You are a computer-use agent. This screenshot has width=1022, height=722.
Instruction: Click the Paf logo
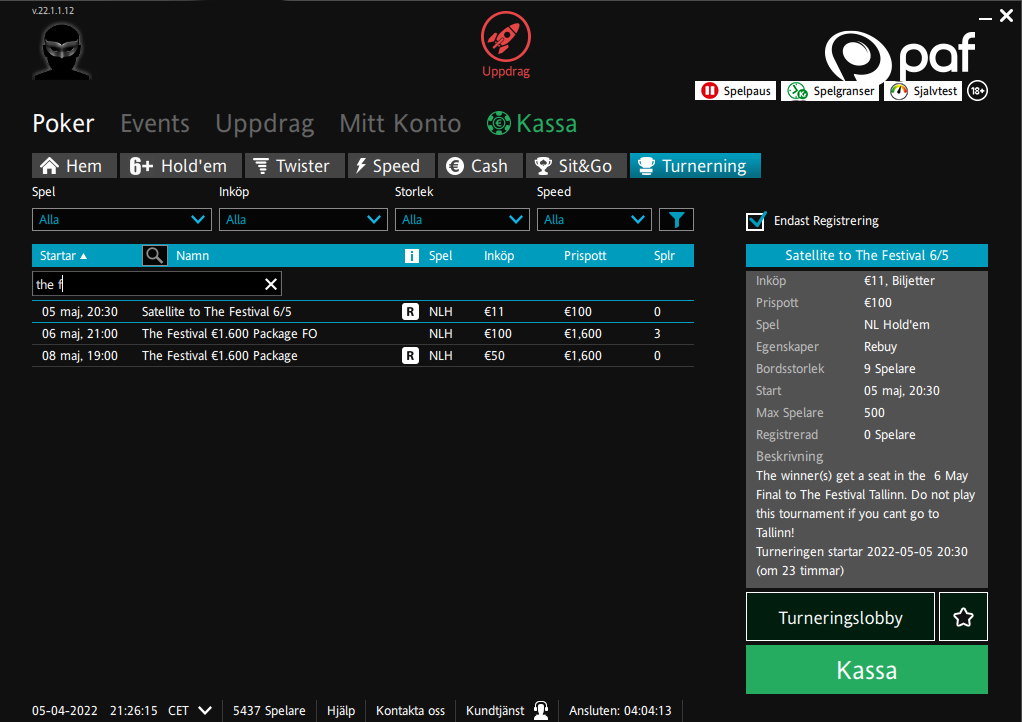[x=900, y=55]
